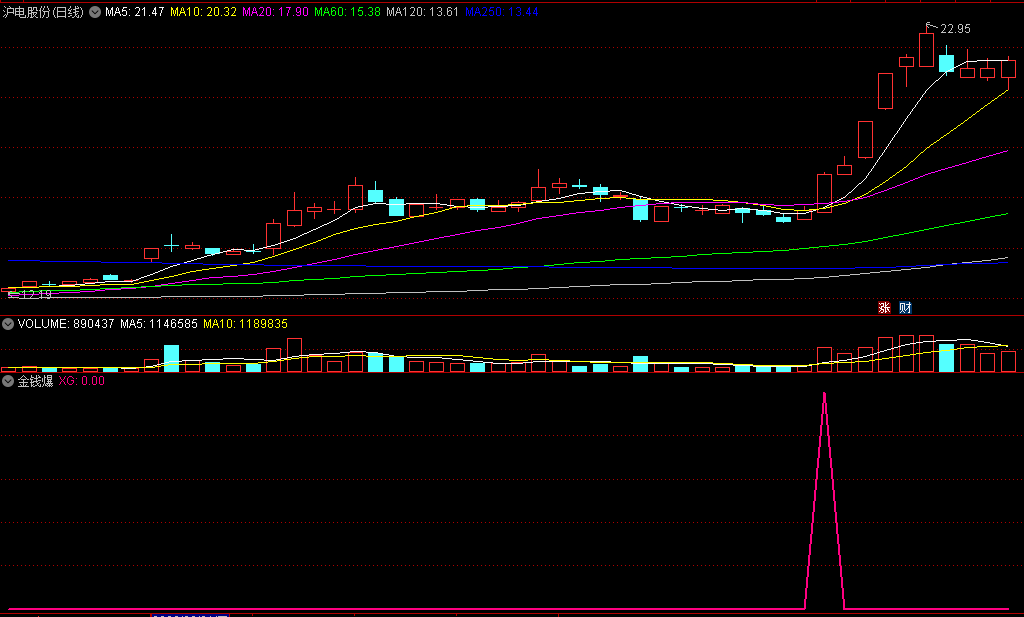Screen dimensions: 1024x617
Task: Open the dropdown next to 沪电股份(日线)
Action: point(95,12)
